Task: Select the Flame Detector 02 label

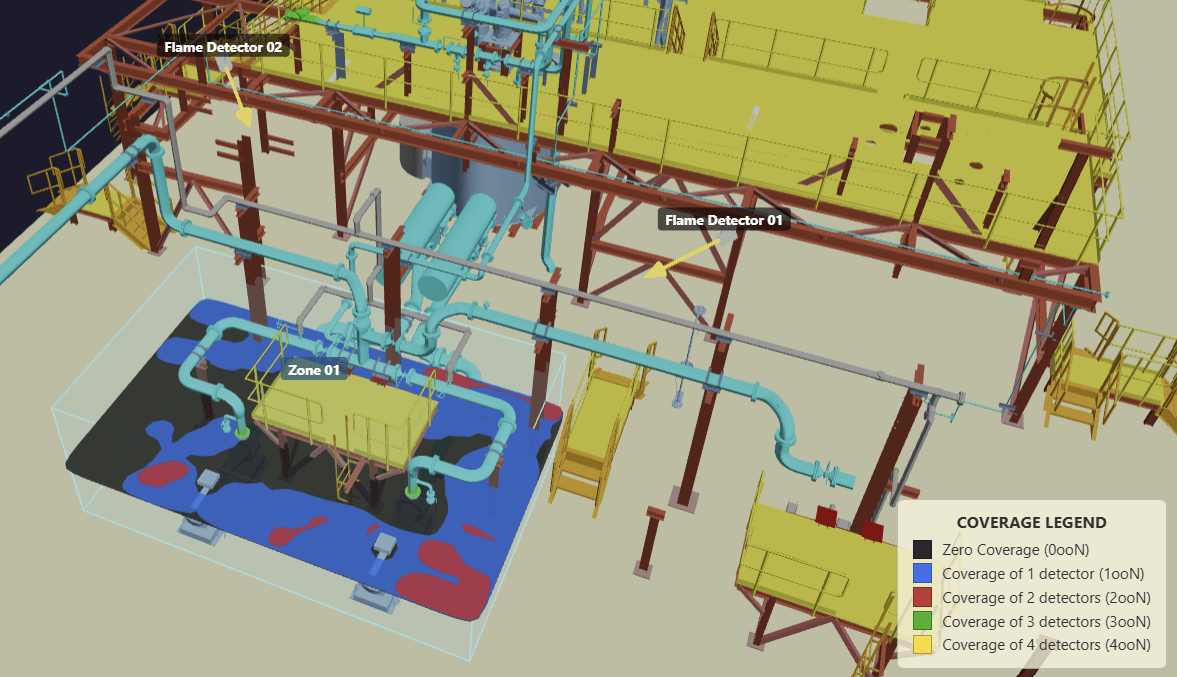Action: pos(225,46)
